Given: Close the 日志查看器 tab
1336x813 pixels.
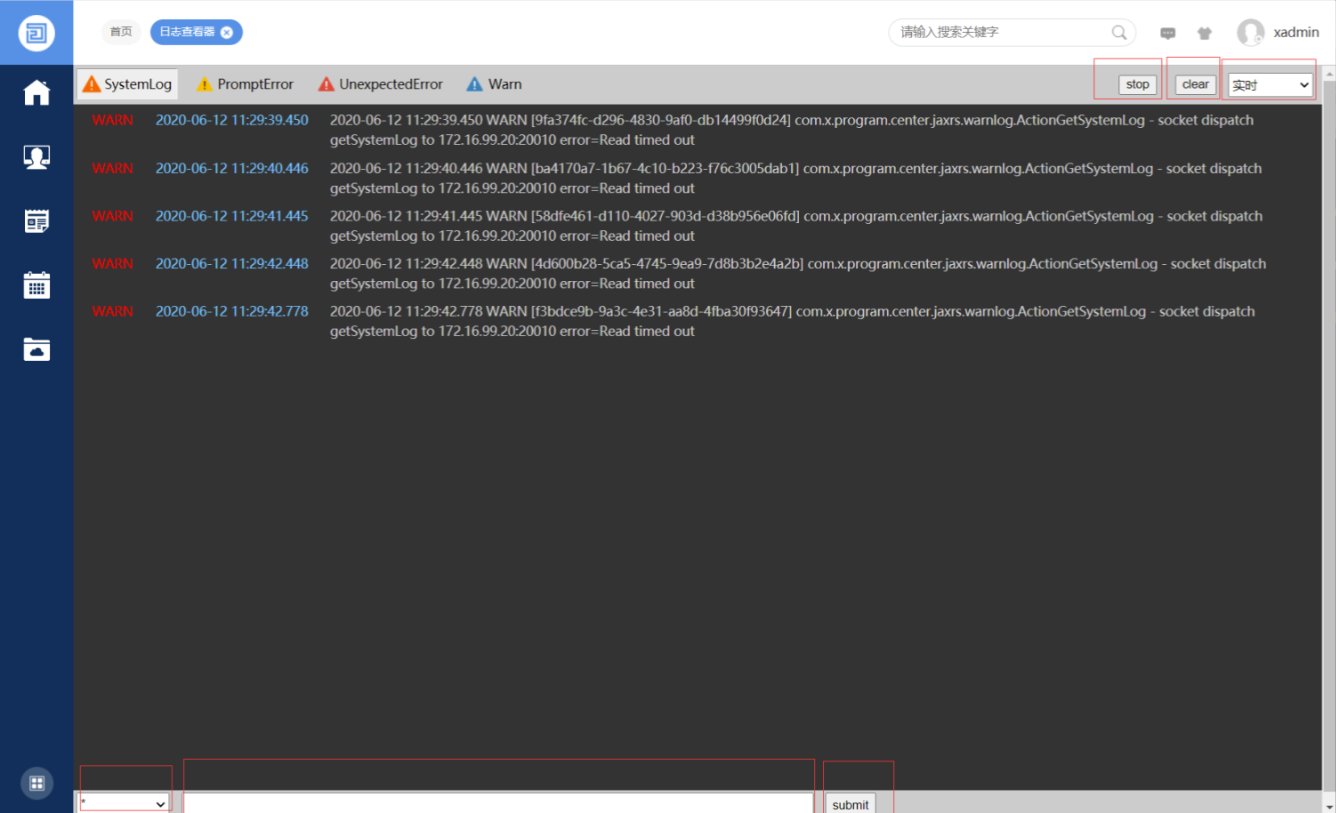Looking at the screenshot, I should click(227, 32).
